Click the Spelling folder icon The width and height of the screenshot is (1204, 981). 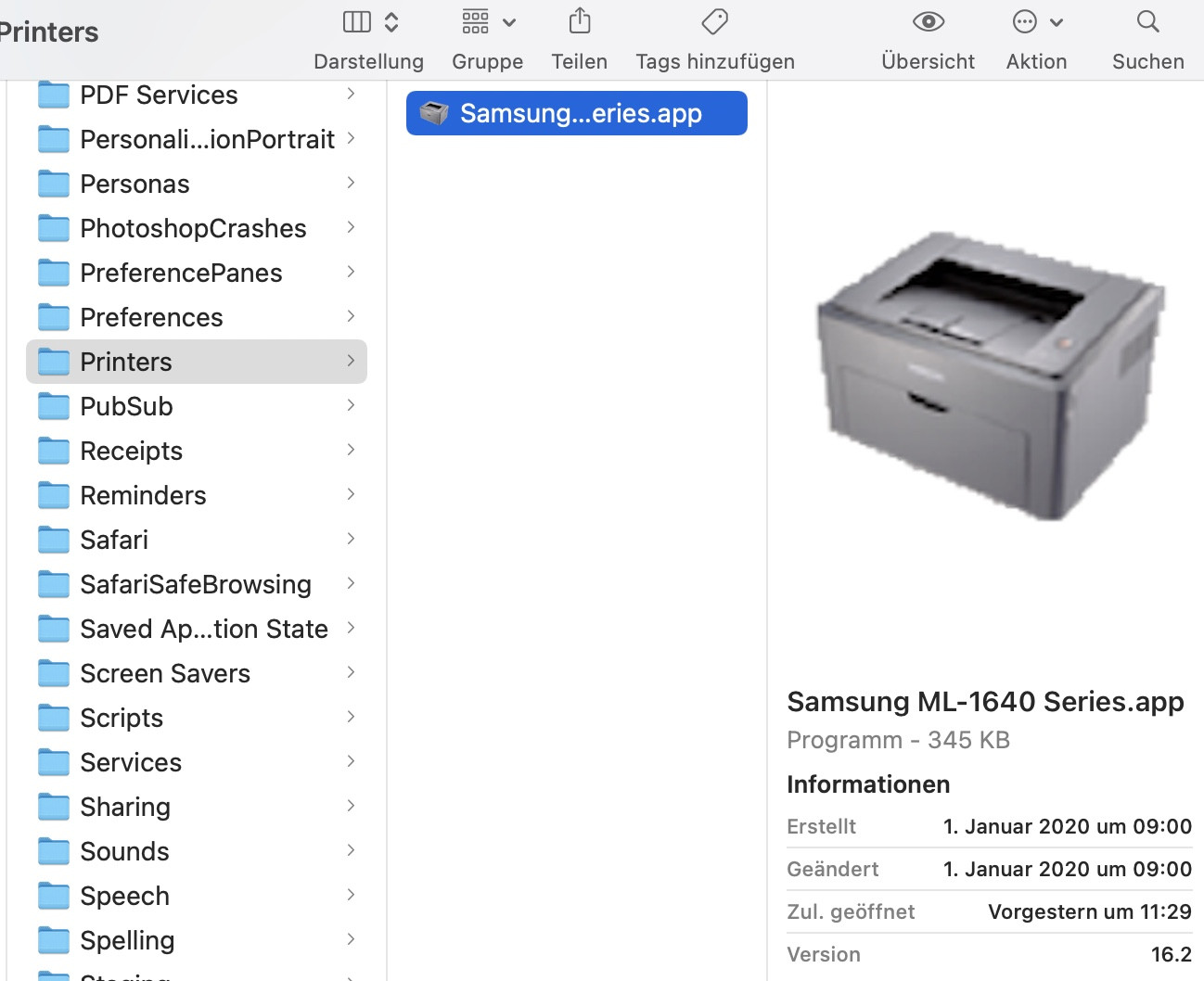tap(54, 940)
